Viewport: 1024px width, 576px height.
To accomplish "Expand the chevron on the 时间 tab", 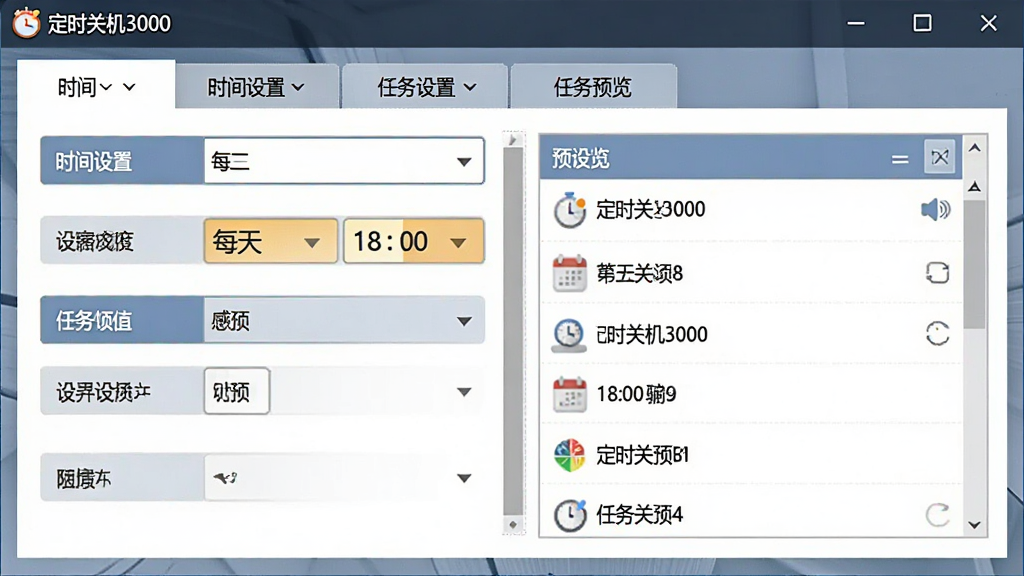I will pyautogui.click(x=129, y=87).
